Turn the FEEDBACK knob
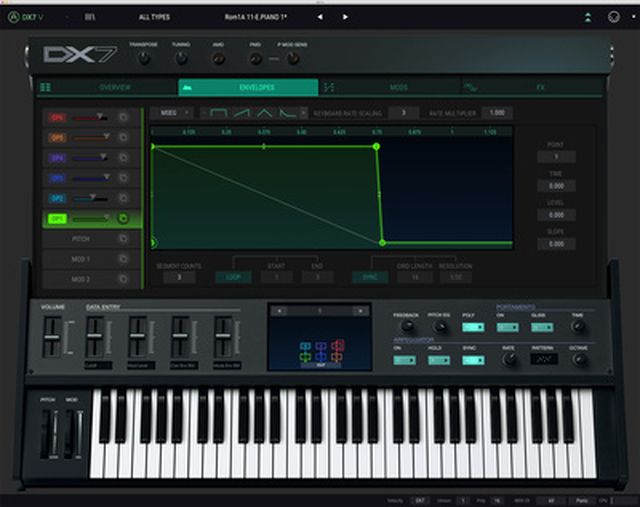The height and width of the screenshot is (507, 640). pyautogui.click(x=407, y=326)
